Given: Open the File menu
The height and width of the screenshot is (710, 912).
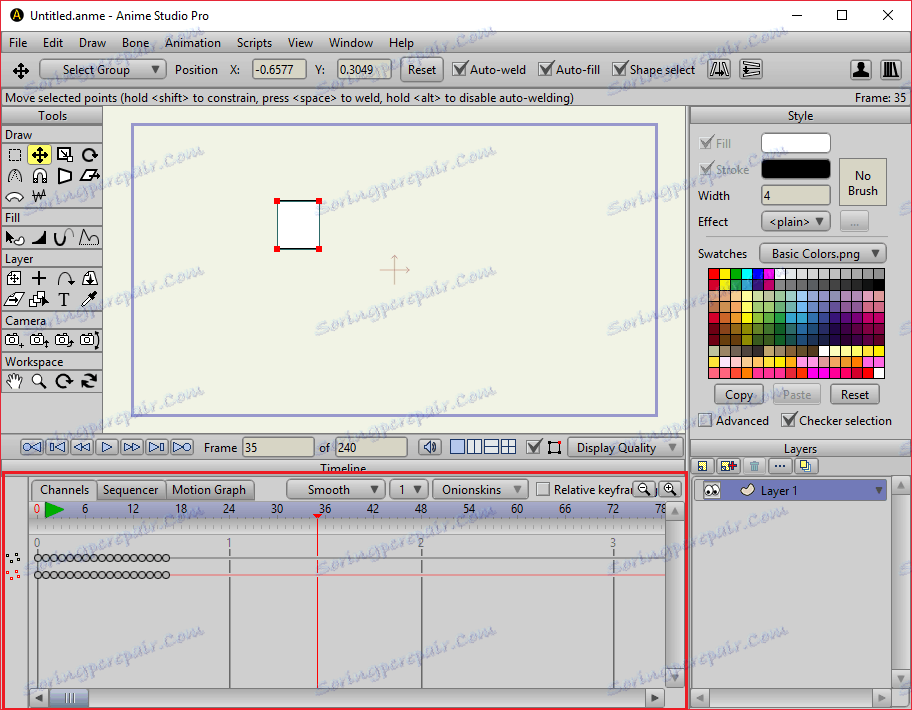Looking at the screenshot, I should [x=18, y=42].
